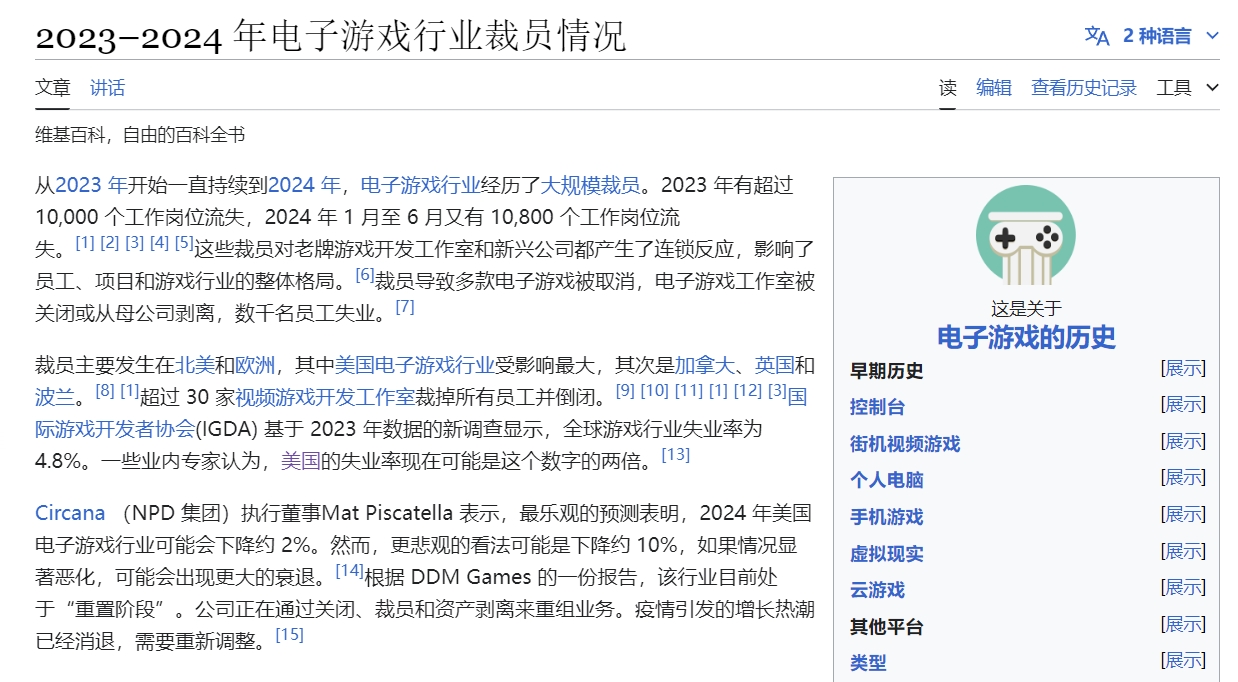Screen dimensions: 1238x682
Task: Open citation reference [2]
Action: (110, 243)
